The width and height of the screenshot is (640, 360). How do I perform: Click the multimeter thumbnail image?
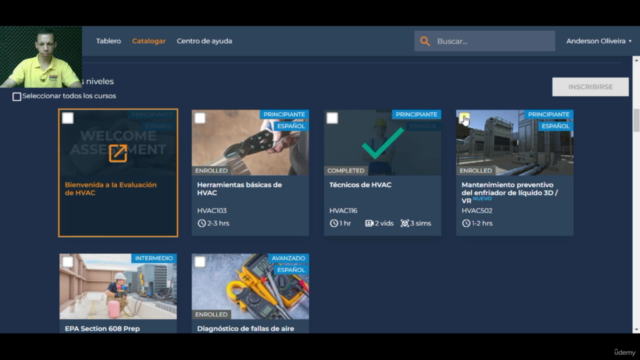(x=250, y=287)
